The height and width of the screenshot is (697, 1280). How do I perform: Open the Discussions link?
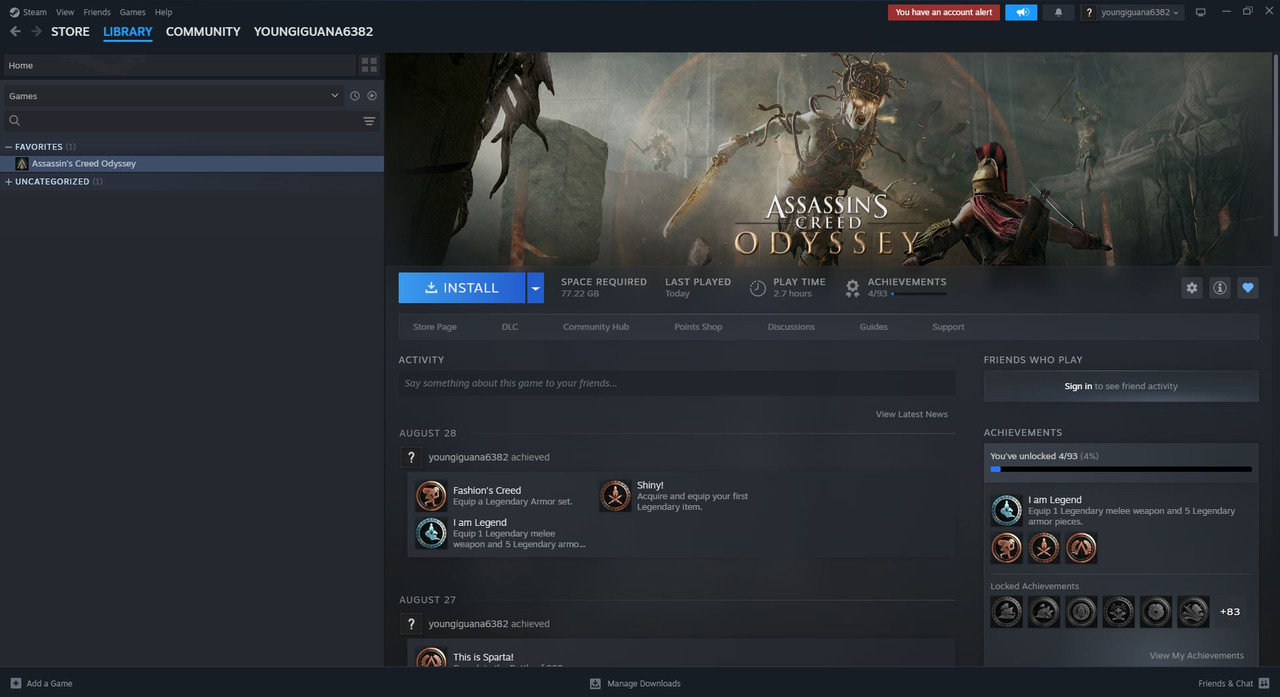click(x=791, y=327)
